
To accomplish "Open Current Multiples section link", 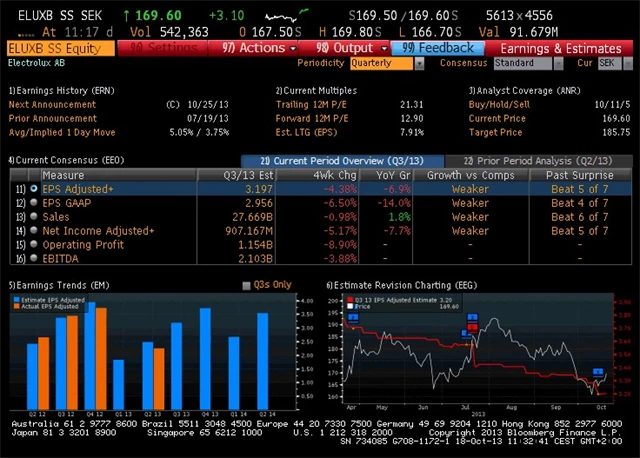I will coord(316,91).
